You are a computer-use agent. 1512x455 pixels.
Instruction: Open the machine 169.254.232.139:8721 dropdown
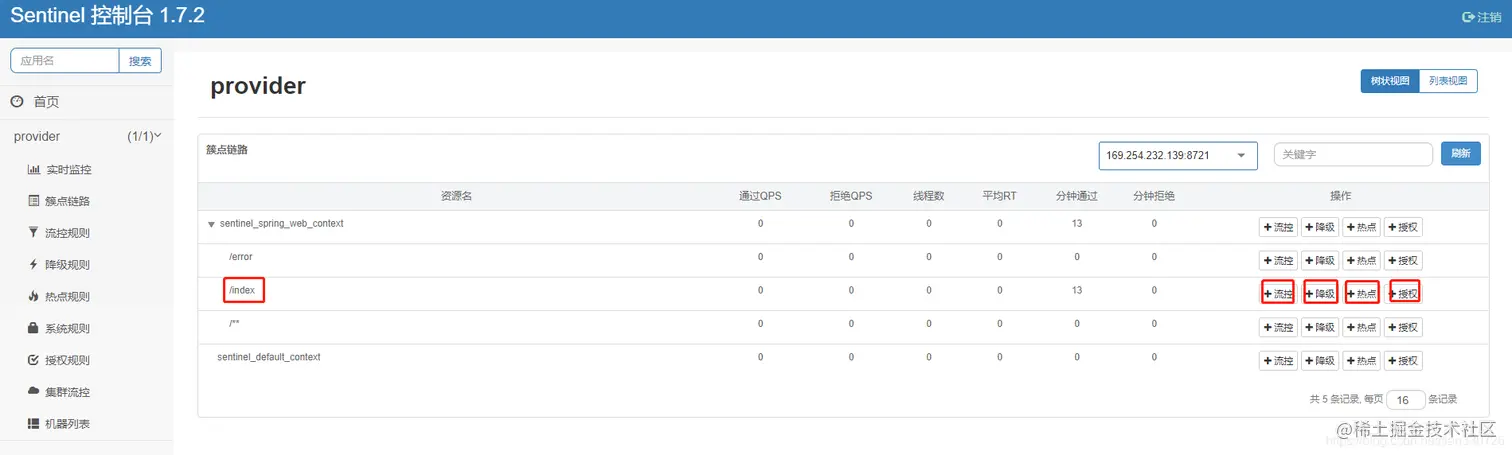point(1177,156)
